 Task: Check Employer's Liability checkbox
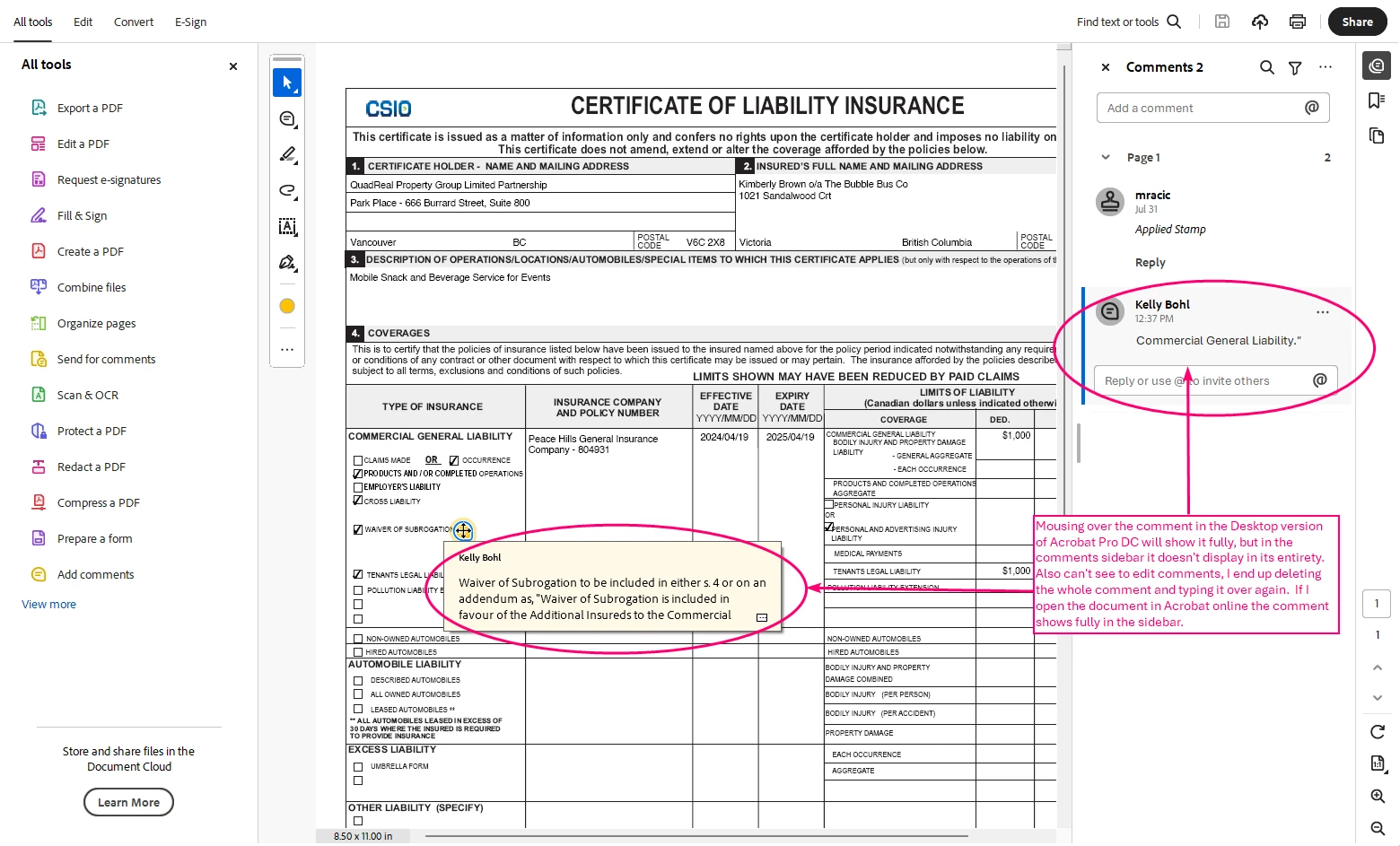[x=358, y=487]
